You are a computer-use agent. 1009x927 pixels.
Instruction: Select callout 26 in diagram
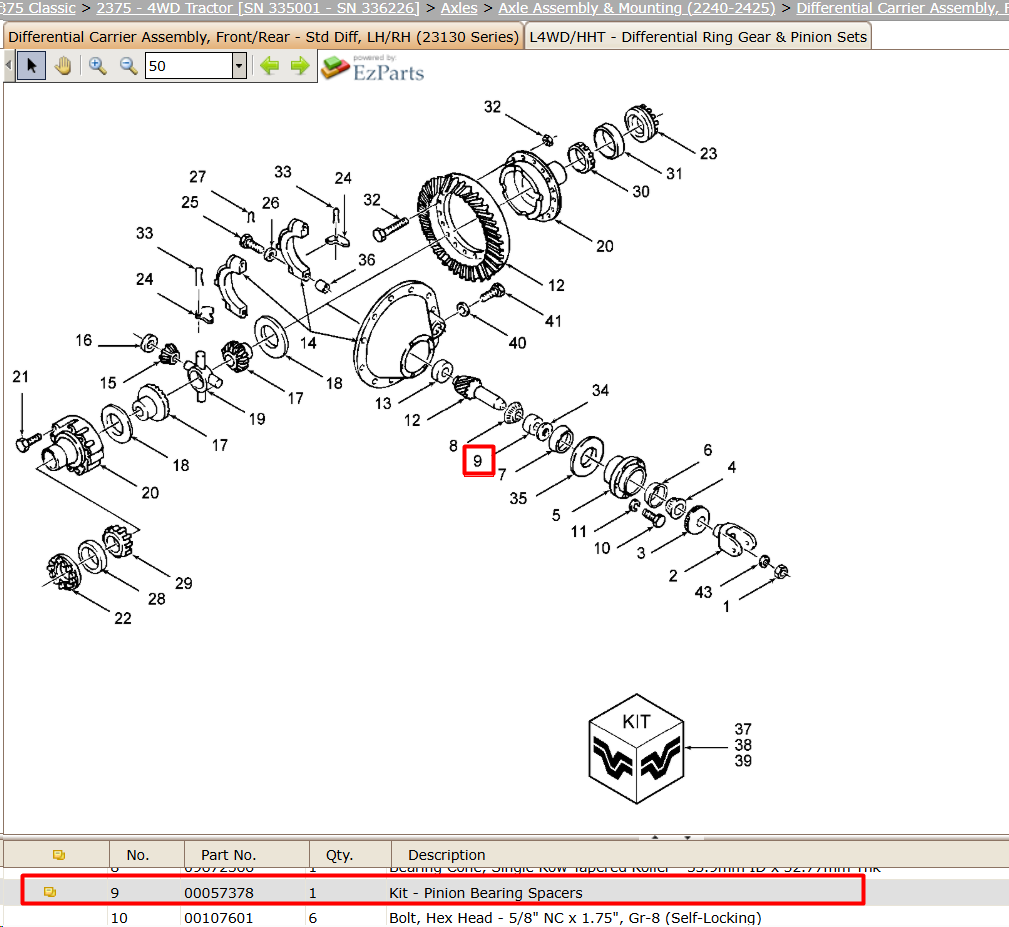(x=271, y=203)
